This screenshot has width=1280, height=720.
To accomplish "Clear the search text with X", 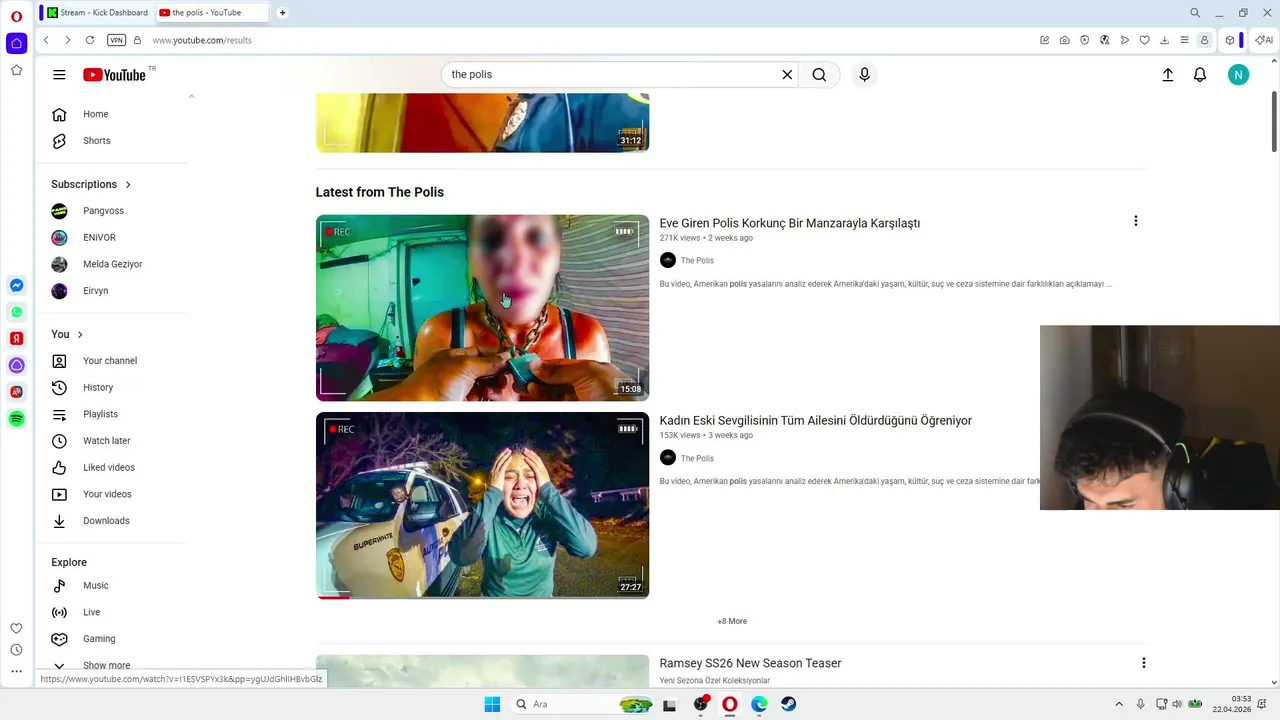I will tap(787, 75).
